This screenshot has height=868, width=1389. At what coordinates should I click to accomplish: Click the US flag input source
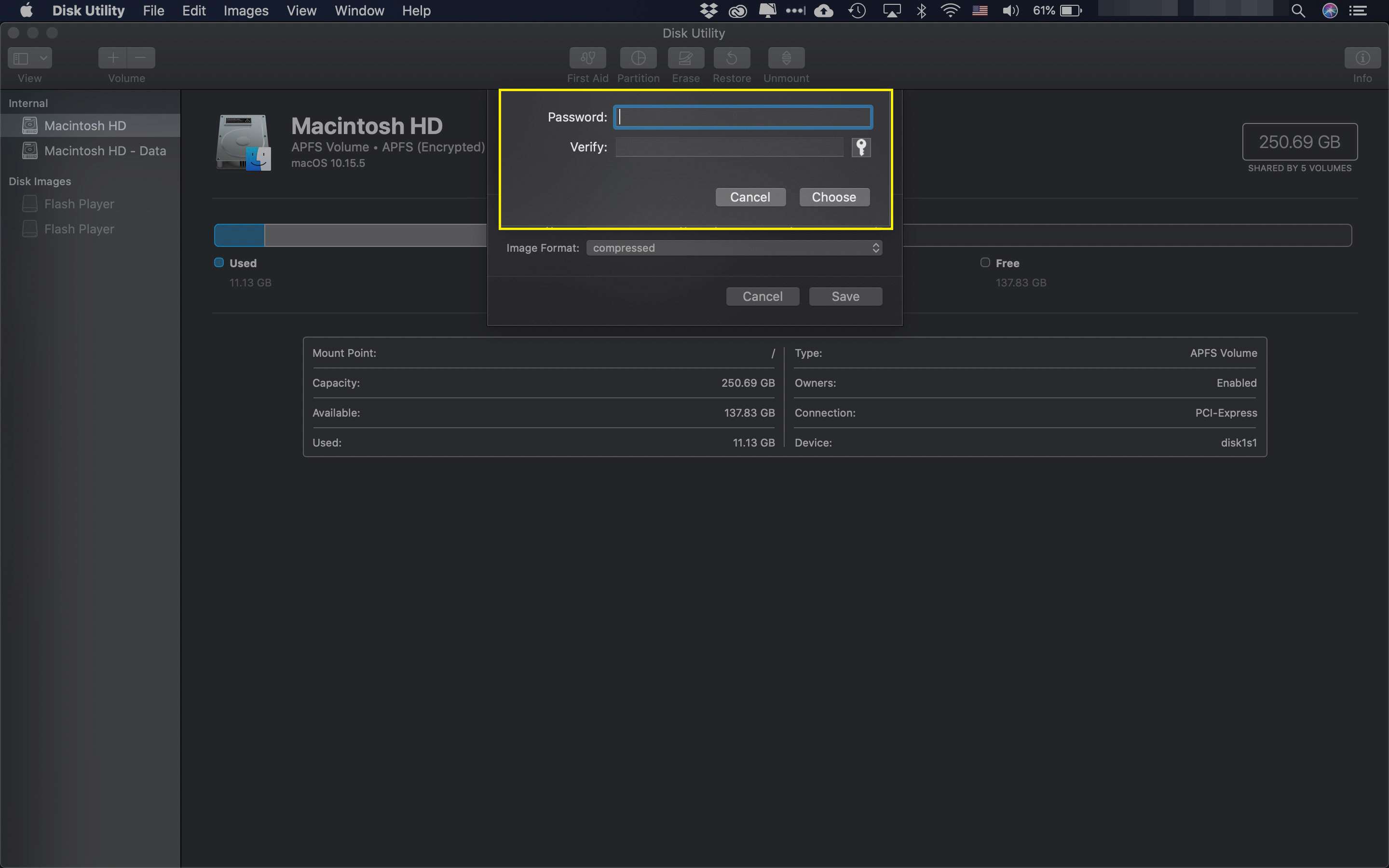(980, 10)
